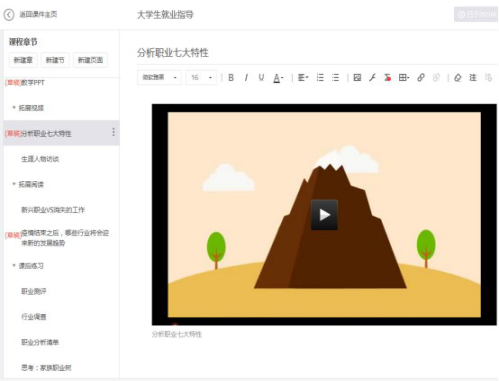Click the 新建页面 button
This screenshot has height=381, width=499.
point(90,60)
